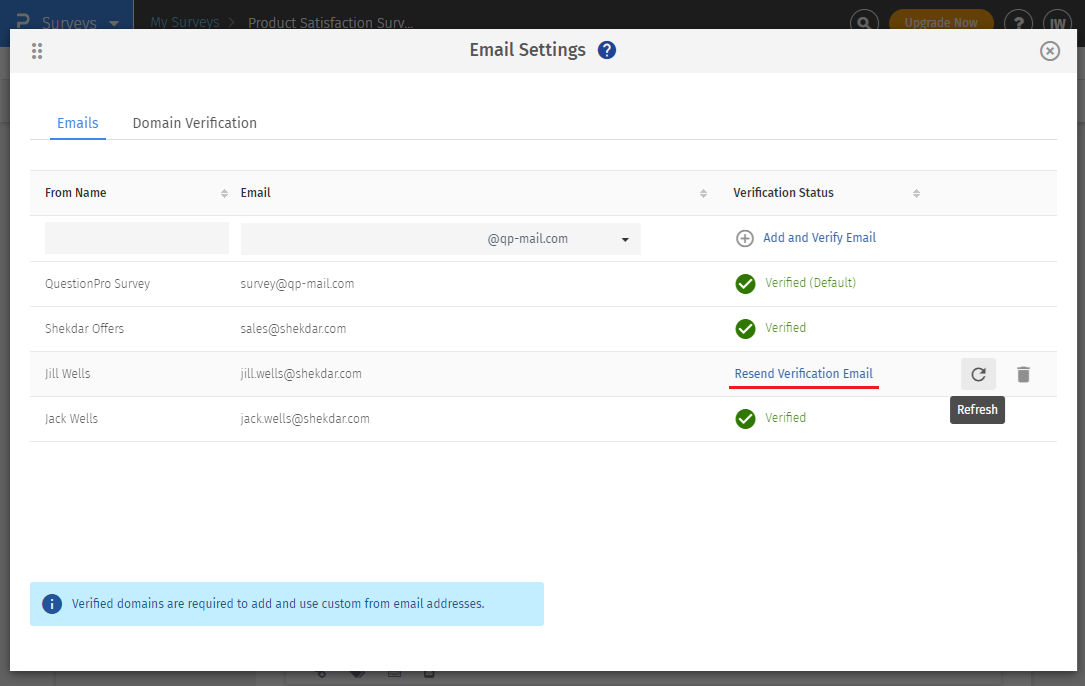The height and width of the screenshot is (686, 1085).
Task: Sort by From Name column arrows
Action: tap(224, 193)
